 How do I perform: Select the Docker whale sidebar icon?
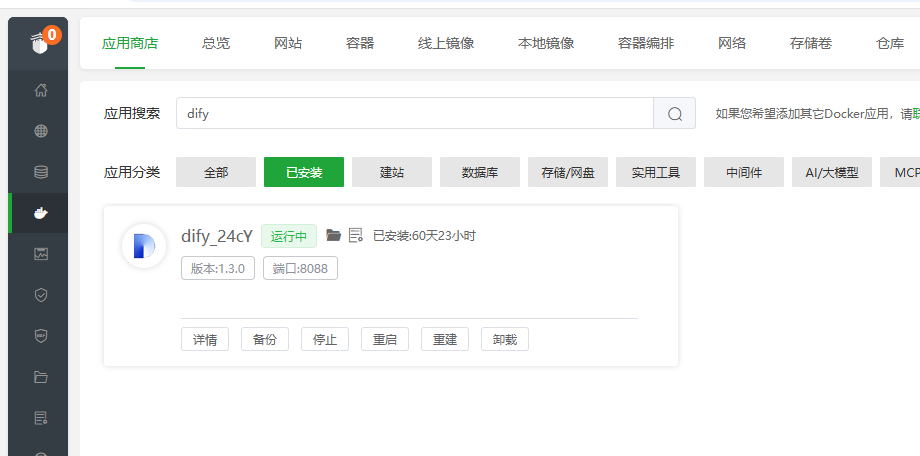(41, 213)
